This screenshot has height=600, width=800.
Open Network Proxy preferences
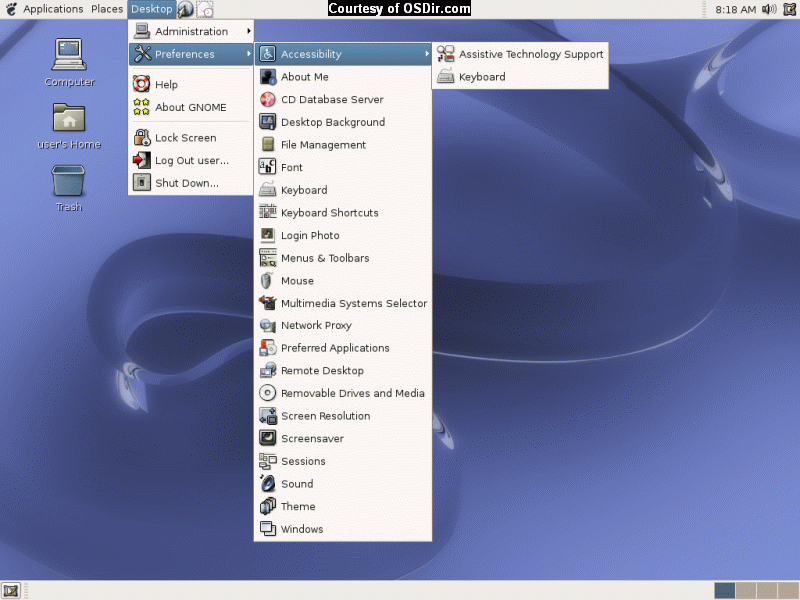(343, 326)
